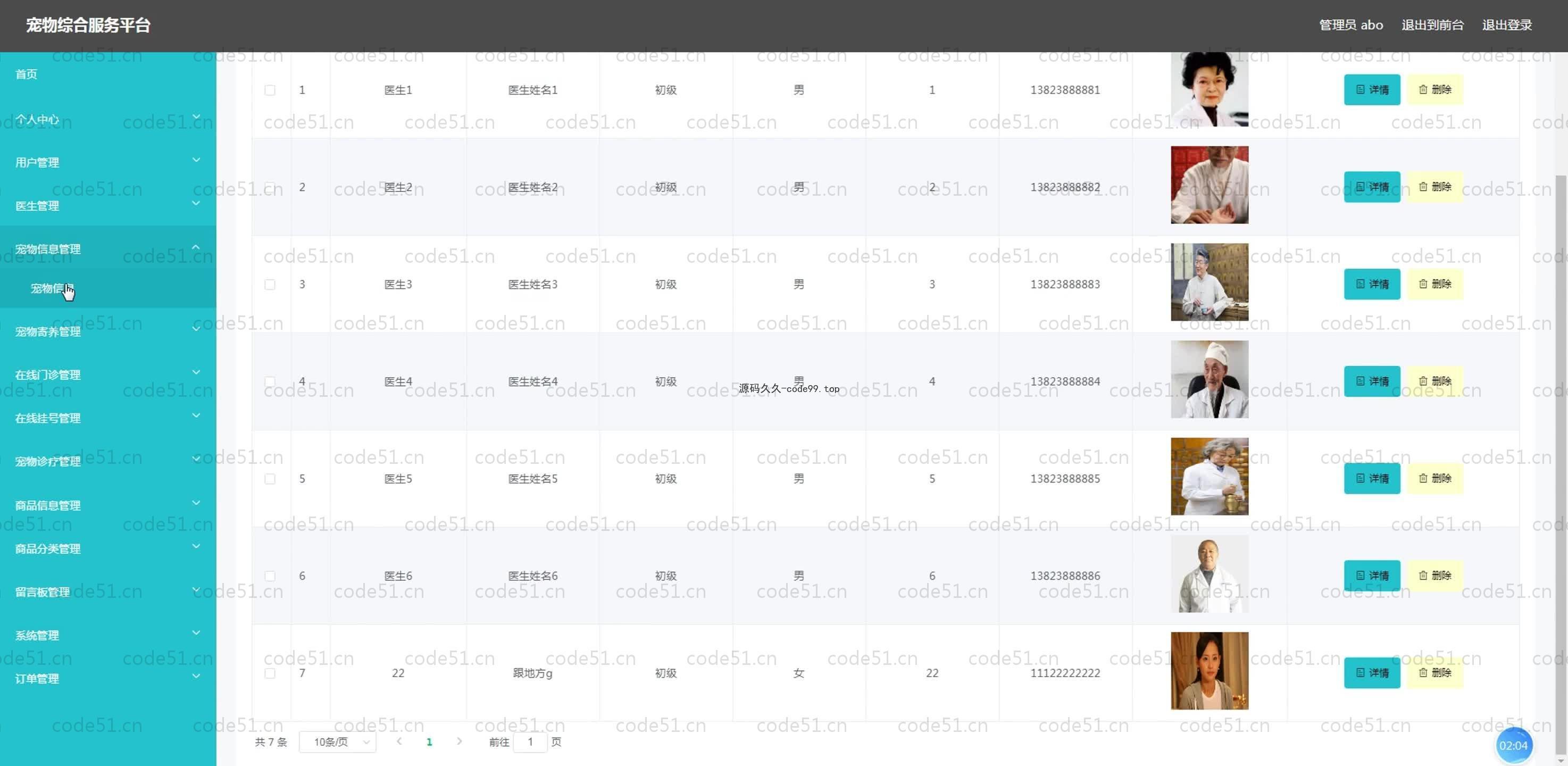Click 退出登录 in the header
This screenshot has height=766, width=1568.
click(x=1506, y=25)
